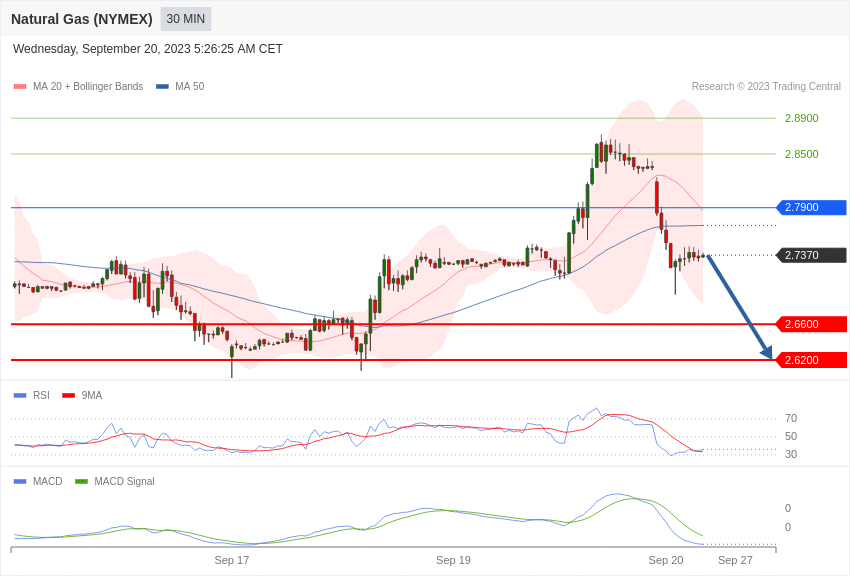Select the Natural Gas (NYMEX) title
The height and width of the screenshot is (576, 850).
point(82,19)
